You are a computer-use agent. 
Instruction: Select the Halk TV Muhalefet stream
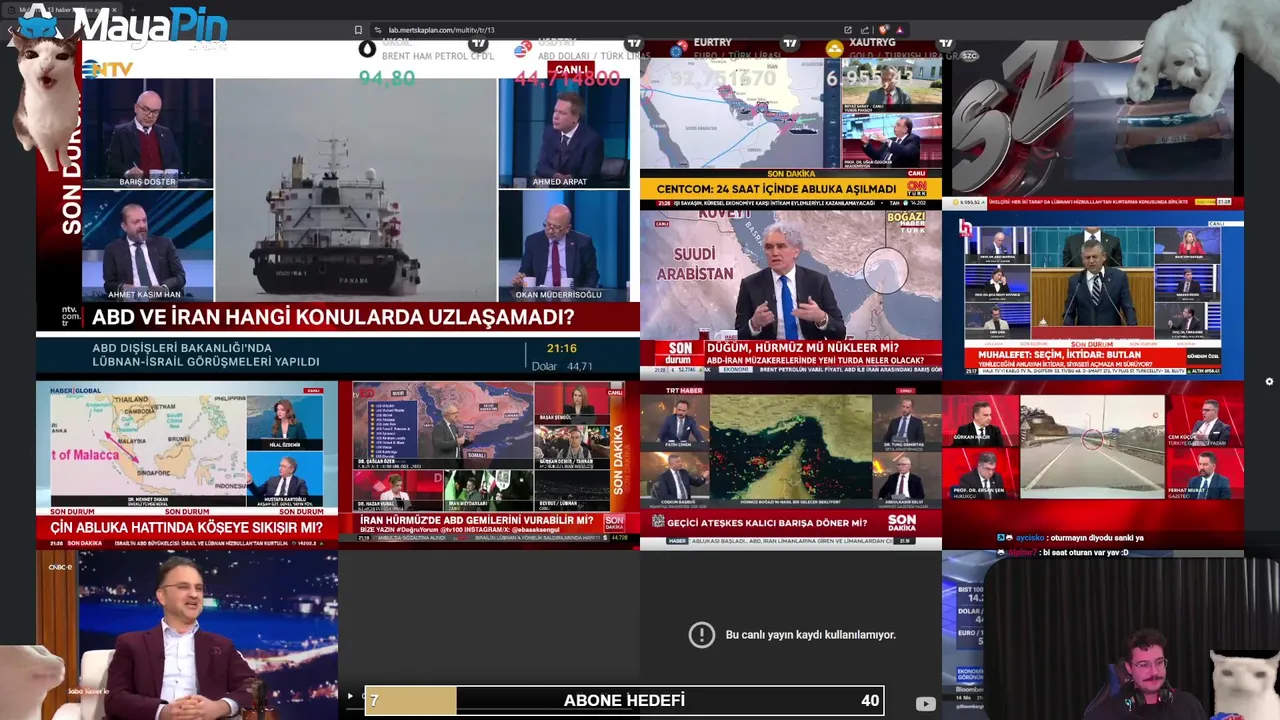[1093, 294]
